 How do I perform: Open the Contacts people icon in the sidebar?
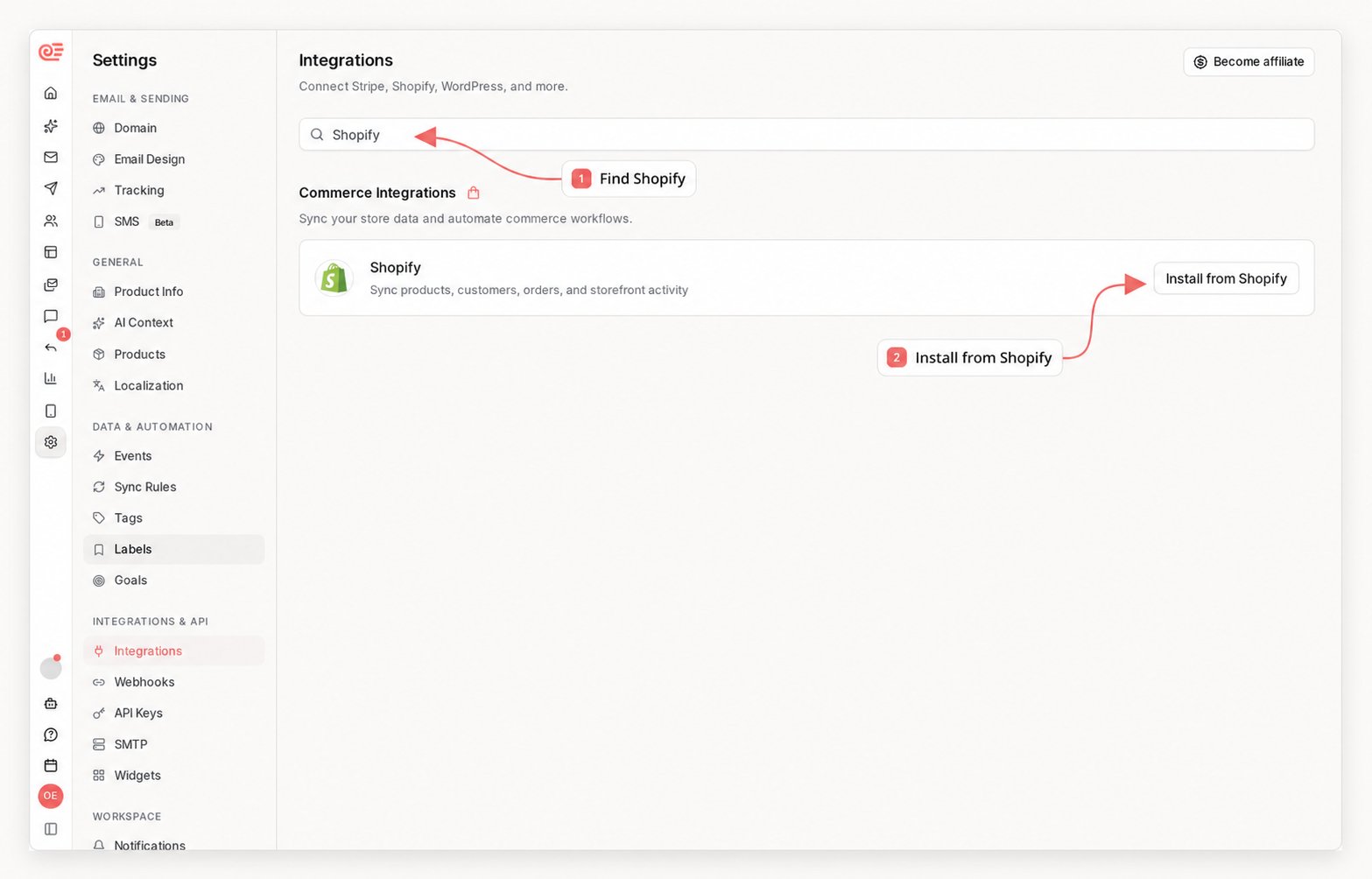coord(51,221)
